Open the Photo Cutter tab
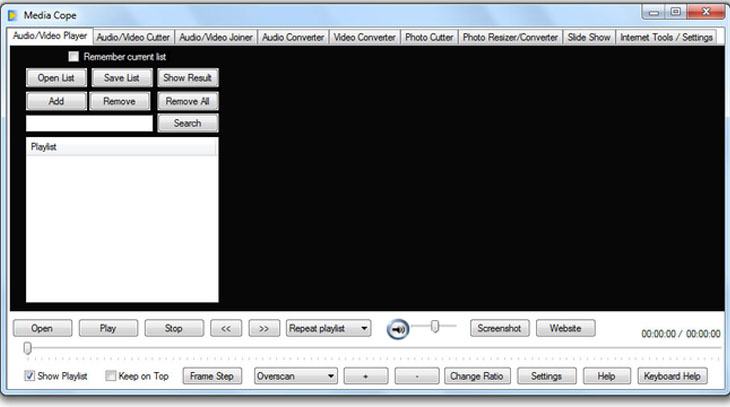This screenshot has width=730, height=407. (x=429, y=37)
